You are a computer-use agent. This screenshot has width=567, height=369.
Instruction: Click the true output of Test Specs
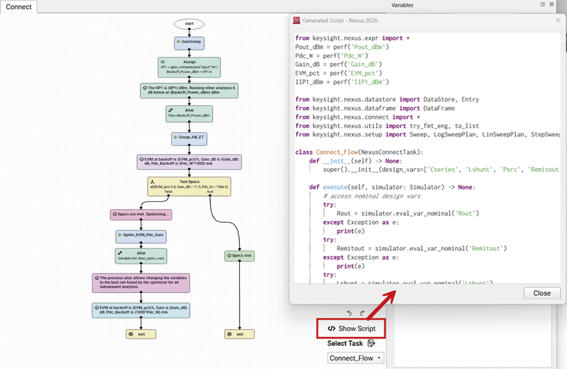point(210,192)
